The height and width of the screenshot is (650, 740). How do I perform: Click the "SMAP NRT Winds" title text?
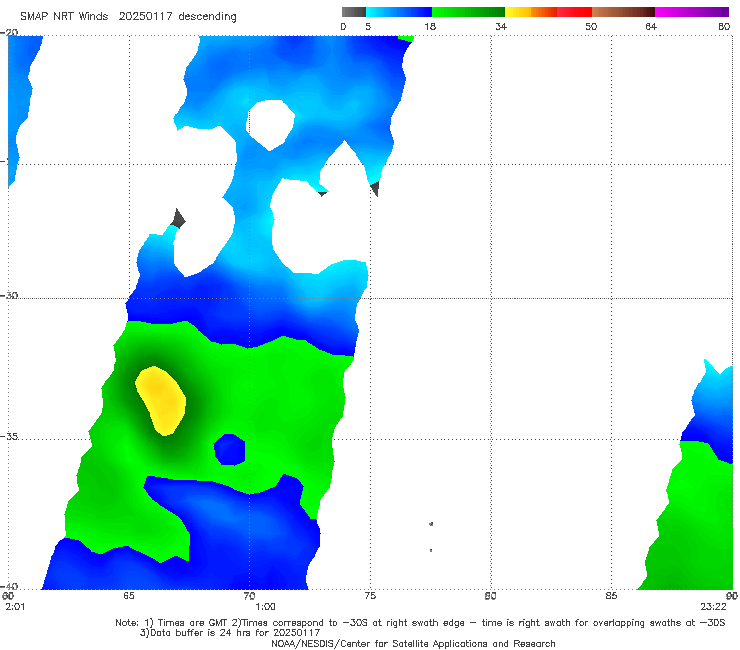[x=64, y=16]
